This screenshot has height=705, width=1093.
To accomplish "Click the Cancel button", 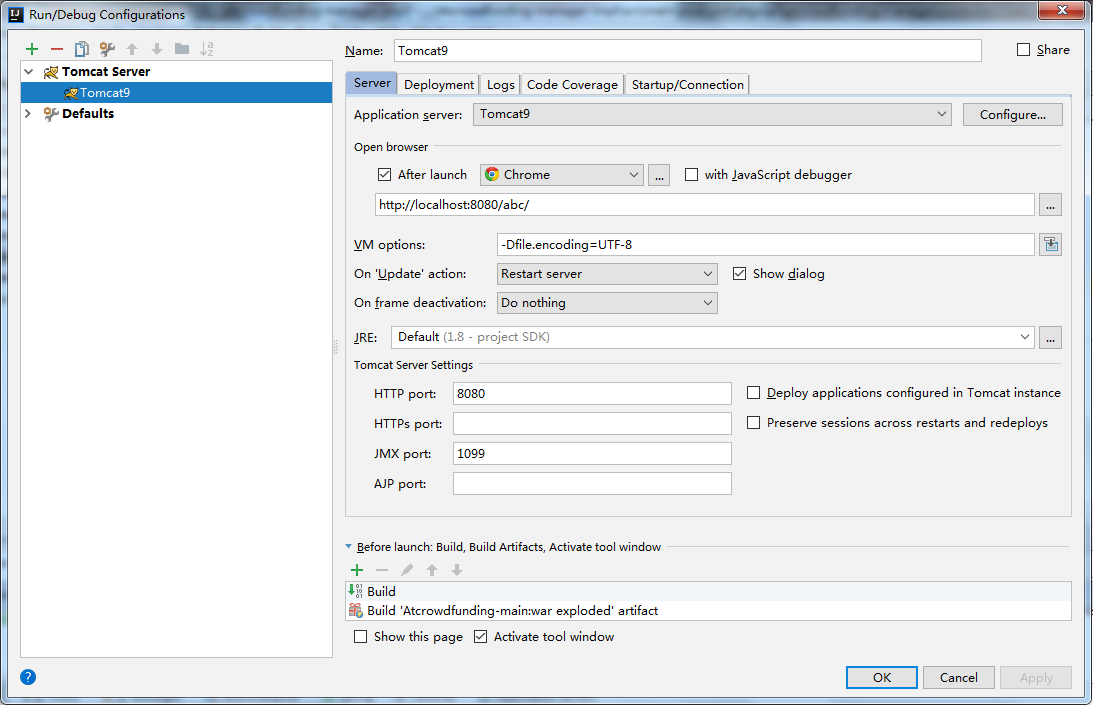I will pyautogui.click(x=958, y=677).
